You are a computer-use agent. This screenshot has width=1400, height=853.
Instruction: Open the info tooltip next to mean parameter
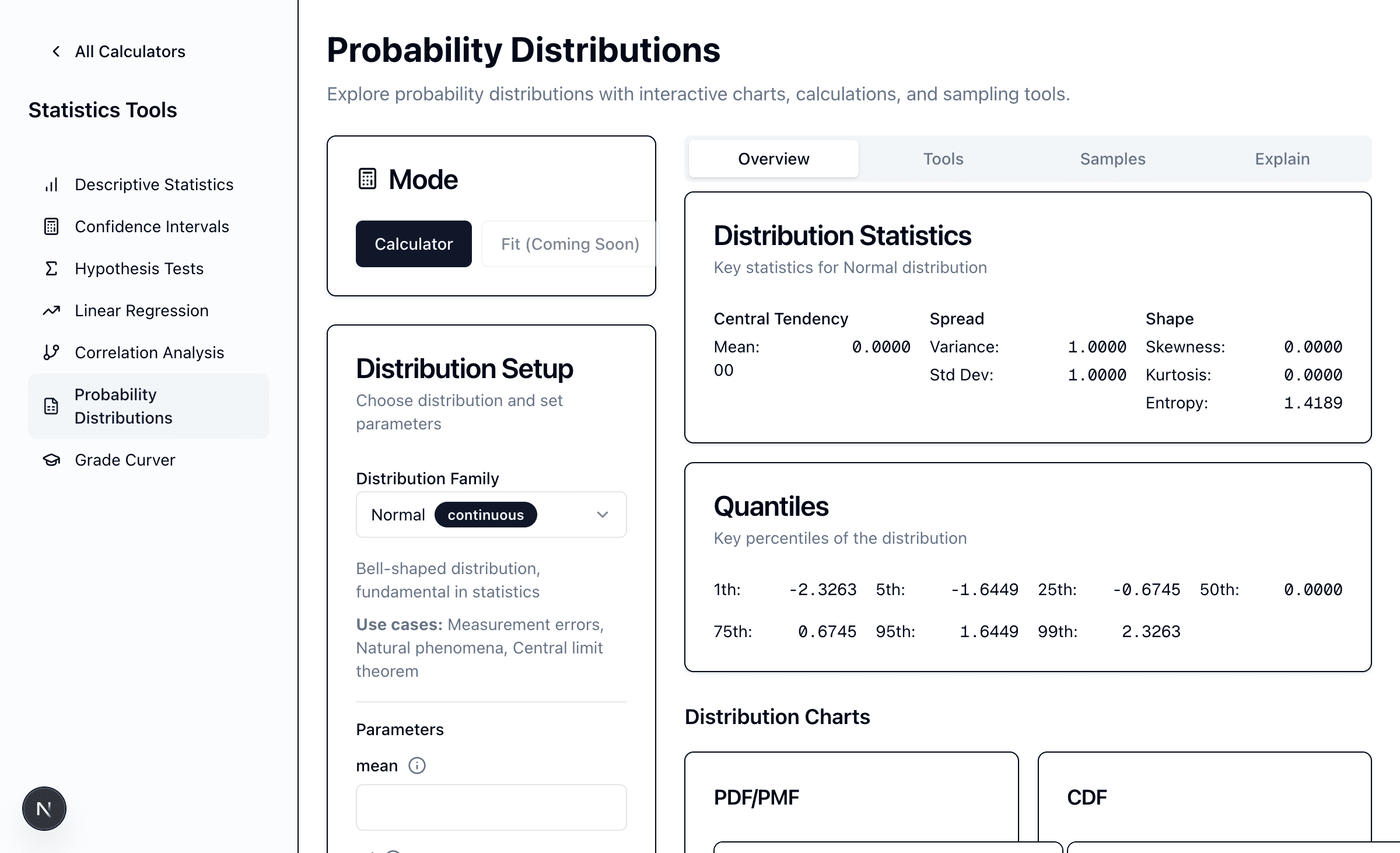pyautogui.click(x=418, y=765)
